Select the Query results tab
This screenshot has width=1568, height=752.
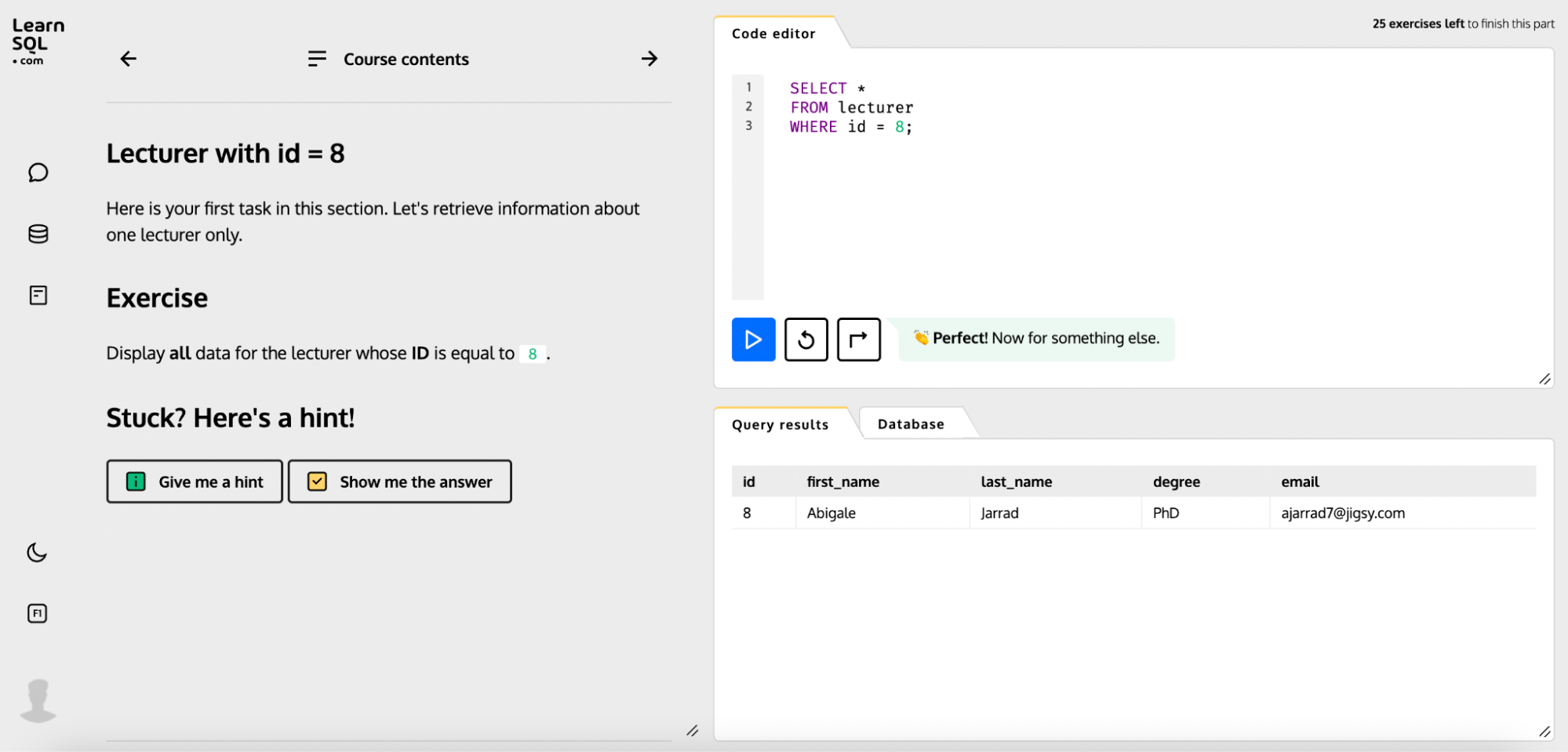coord(780,424)
